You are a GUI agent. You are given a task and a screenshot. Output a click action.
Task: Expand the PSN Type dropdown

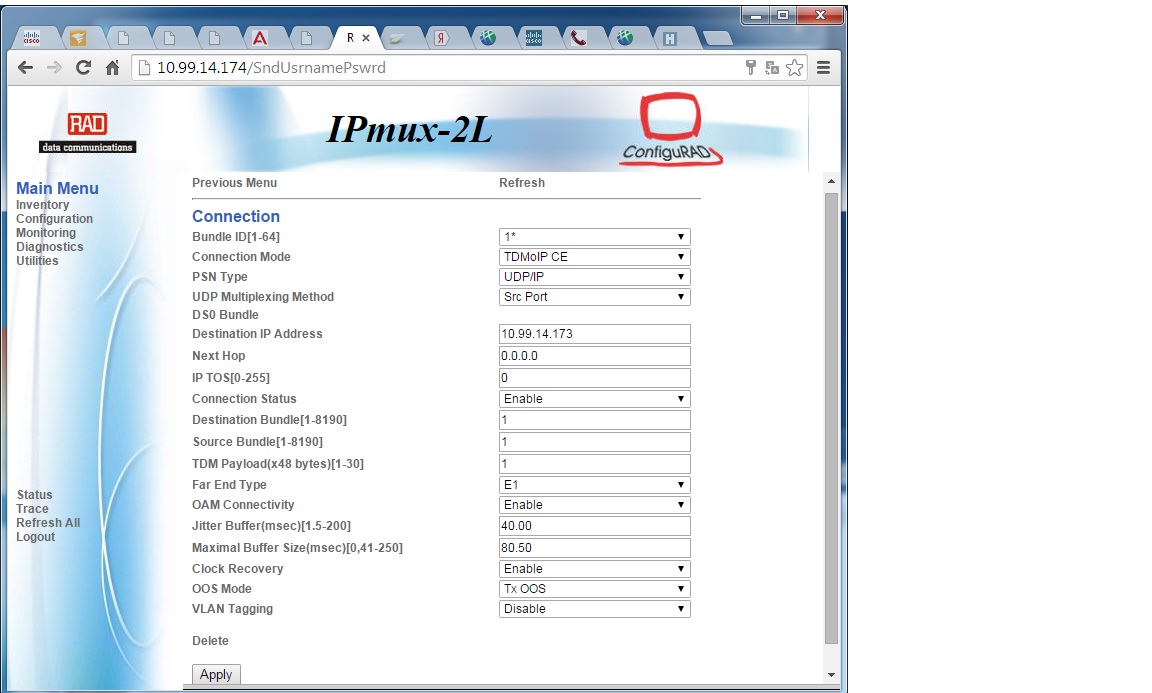coord(594,276)
